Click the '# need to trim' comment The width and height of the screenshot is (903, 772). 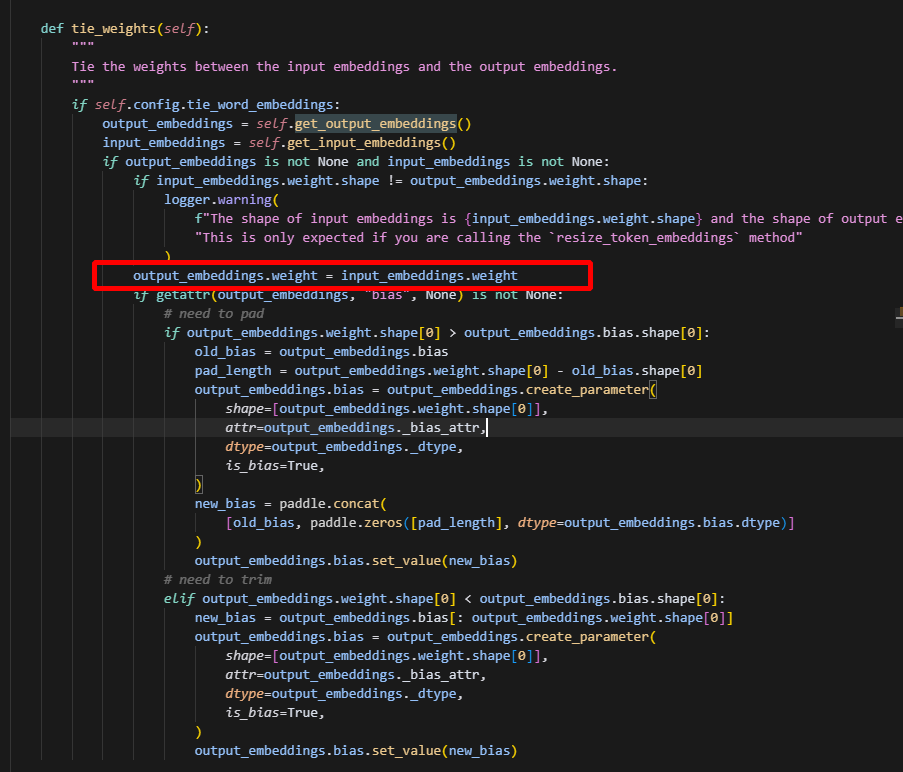(218, 579)
